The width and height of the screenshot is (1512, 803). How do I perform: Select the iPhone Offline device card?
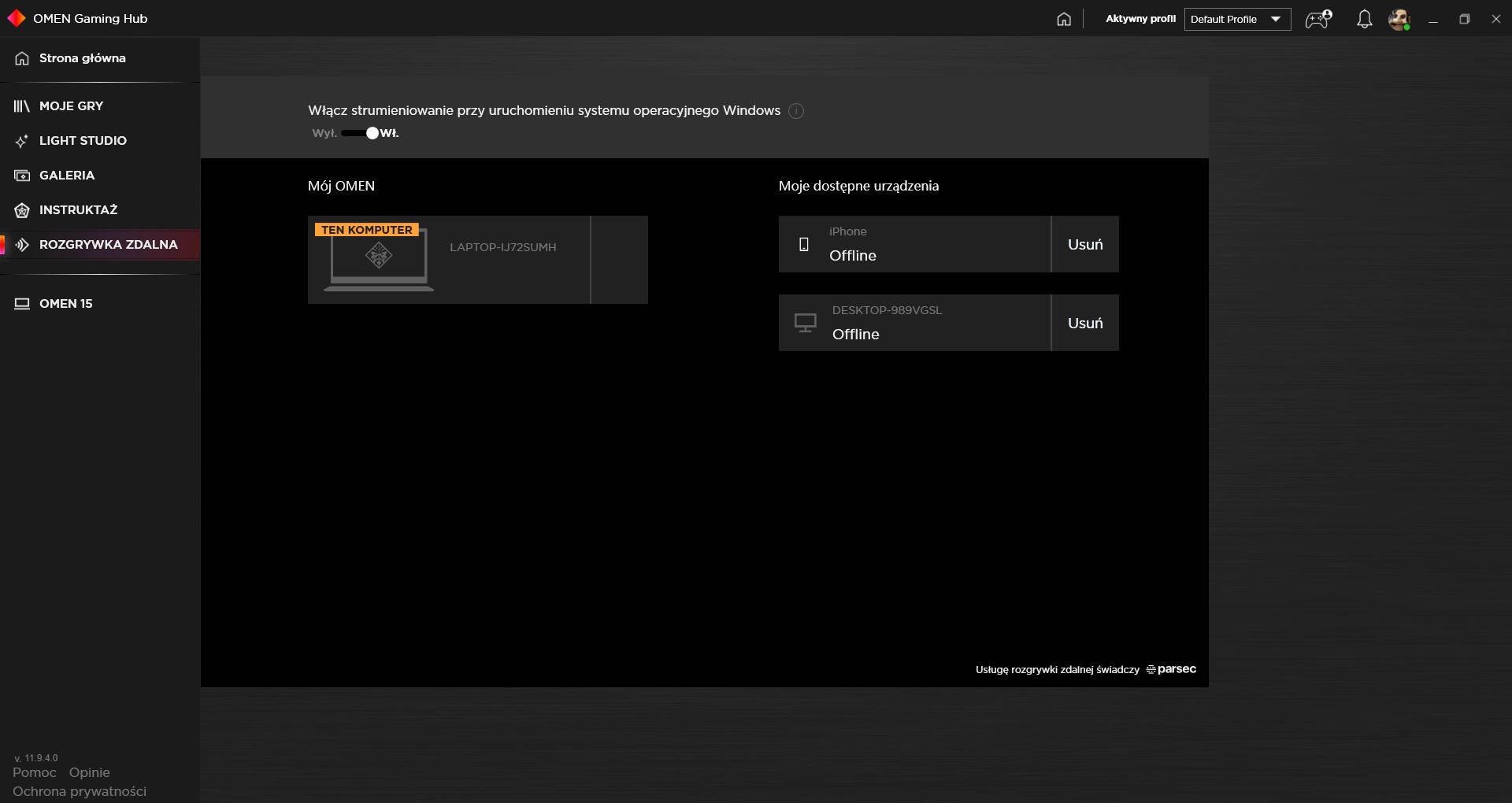pyautogui.click(x=914, y=244)
